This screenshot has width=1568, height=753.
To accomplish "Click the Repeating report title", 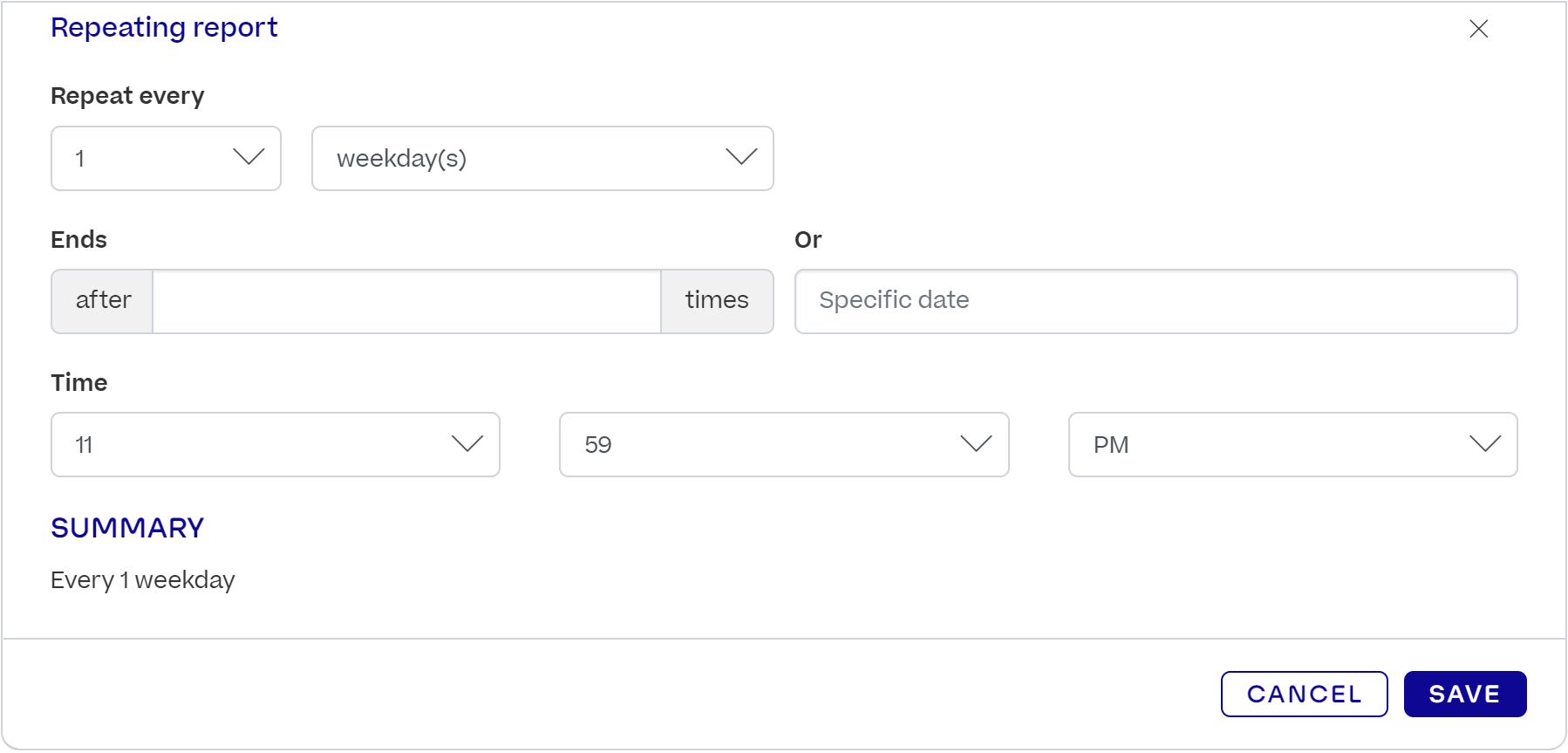I will [x=164, y=27].
